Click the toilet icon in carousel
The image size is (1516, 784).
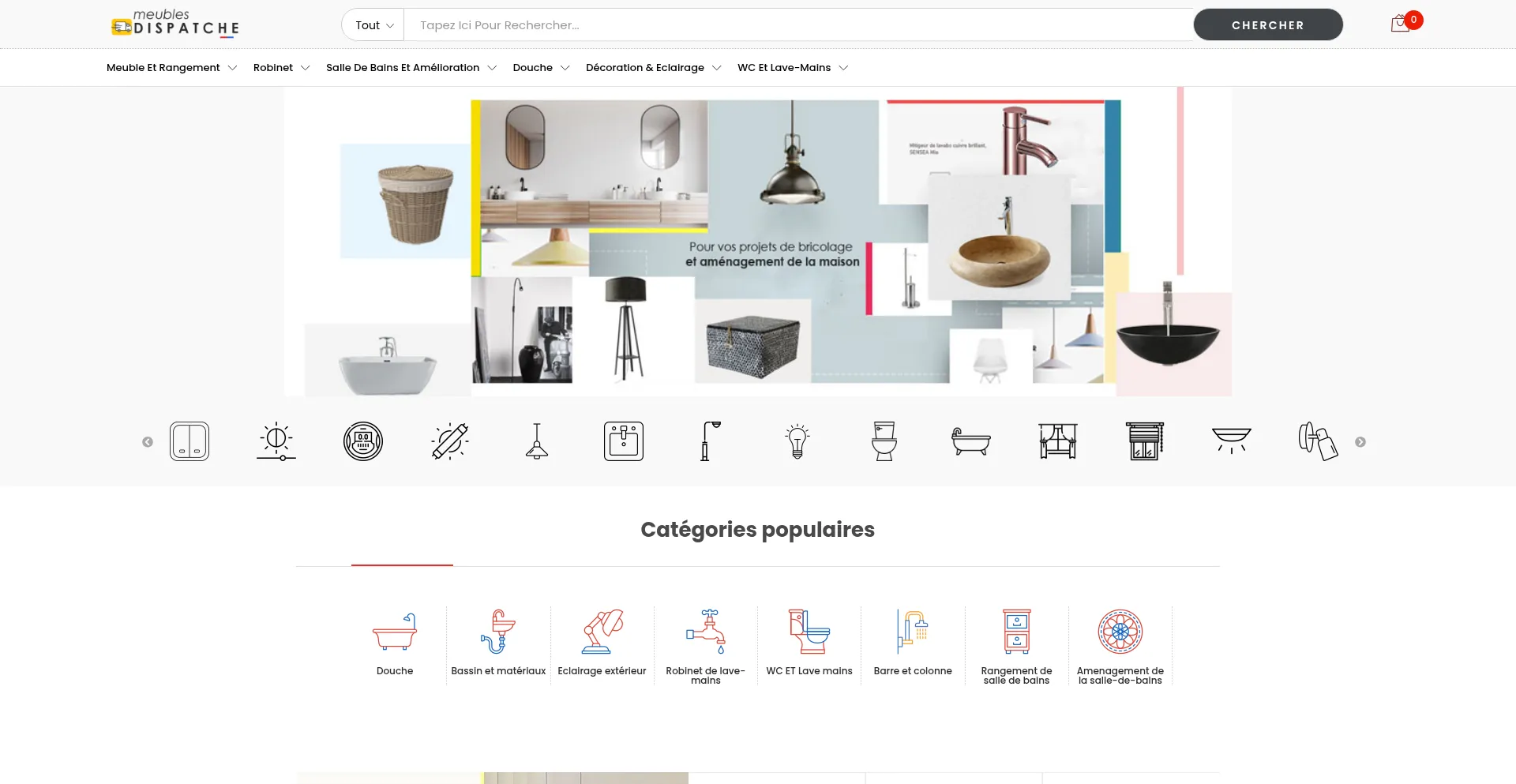(x=884, y=441)
